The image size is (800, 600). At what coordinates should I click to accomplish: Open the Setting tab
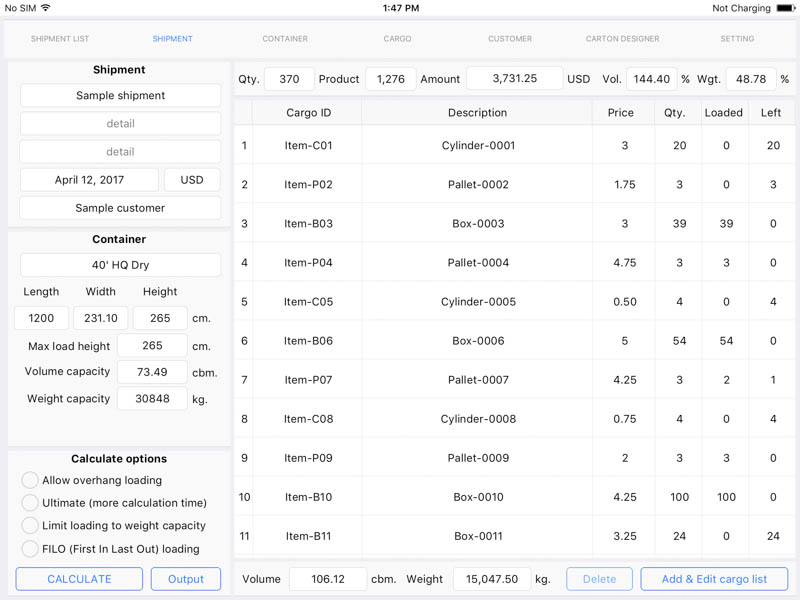[737, 39]
